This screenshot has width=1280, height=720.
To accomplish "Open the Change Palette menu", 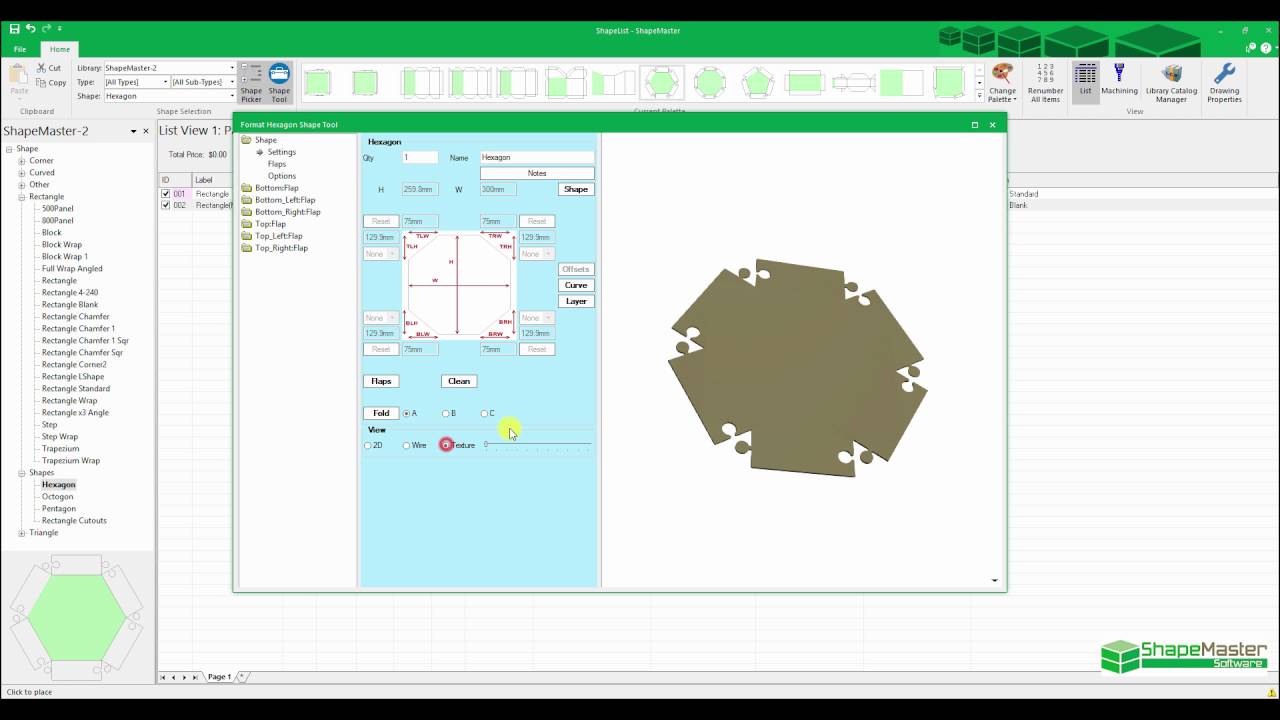I will 1002,83.
